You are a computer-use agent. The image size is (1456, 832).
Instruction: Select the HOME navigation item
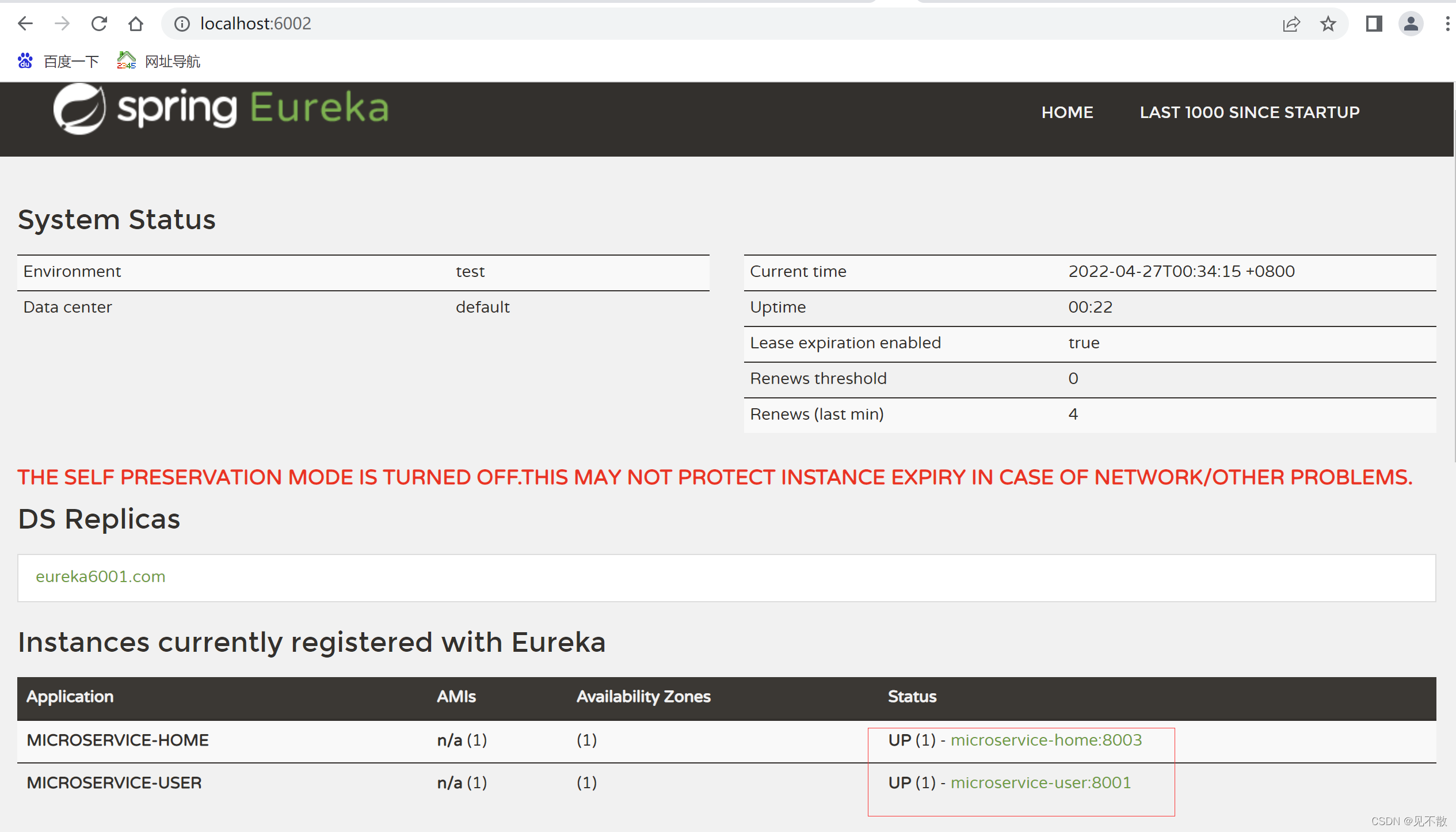[x=1068, y=112]
